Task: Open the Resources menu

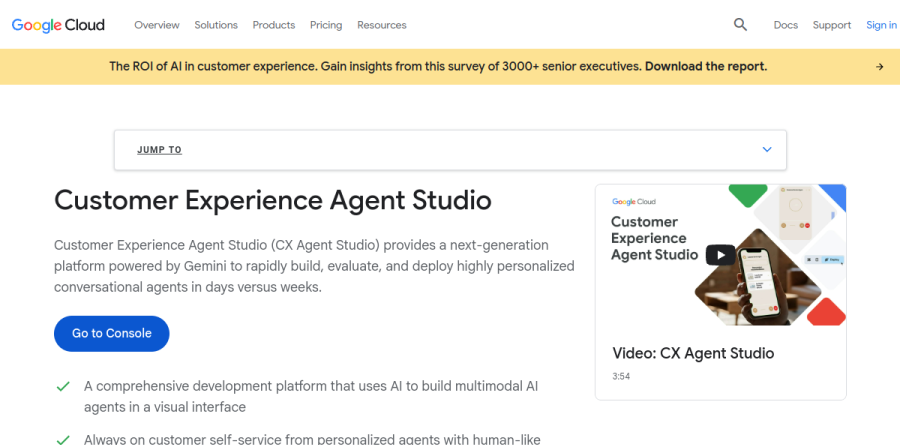Action: (382, 25)
